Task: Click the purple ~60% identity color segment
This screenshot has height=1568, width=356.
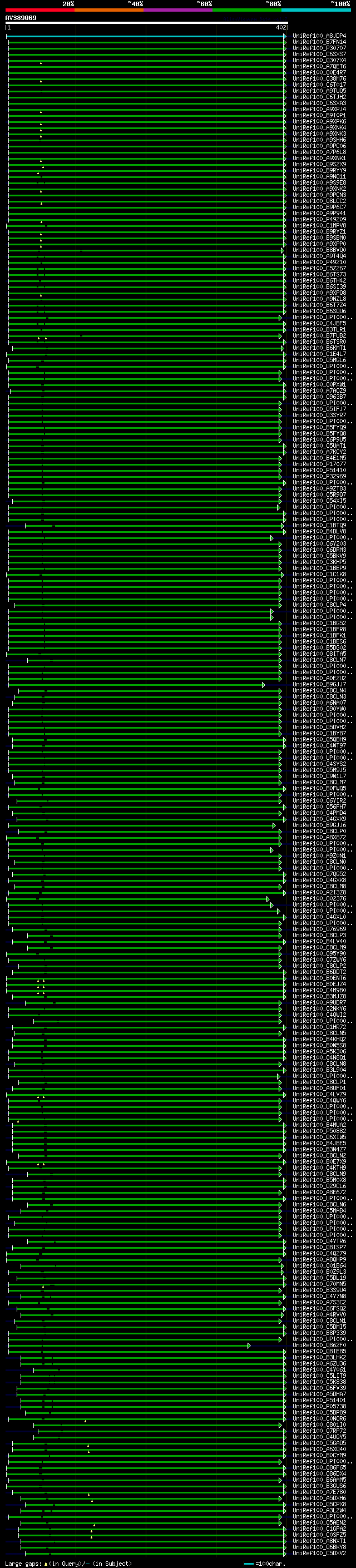Action: point(177,10)
